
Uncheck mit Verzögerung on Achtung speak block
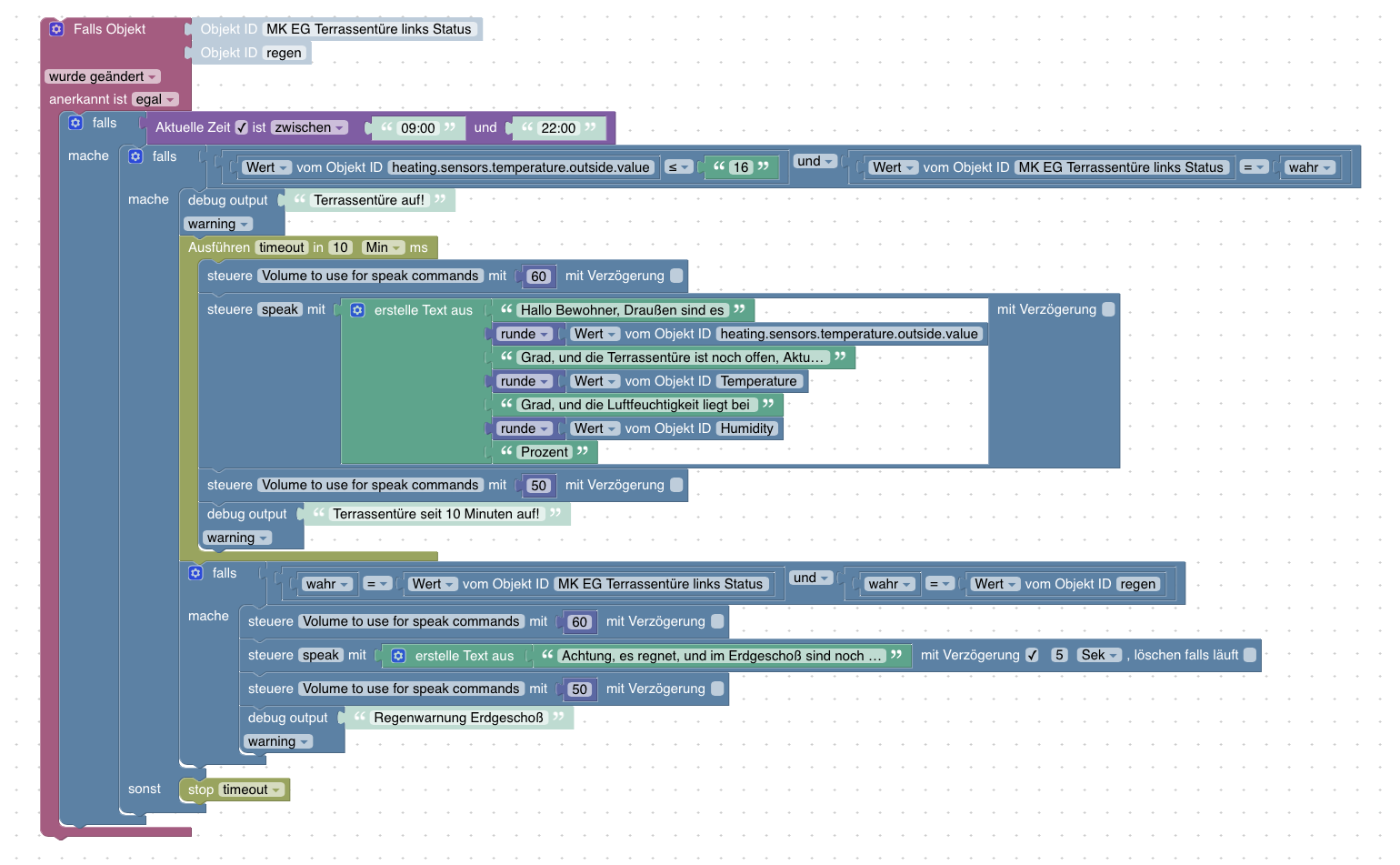coord(1032,655)
